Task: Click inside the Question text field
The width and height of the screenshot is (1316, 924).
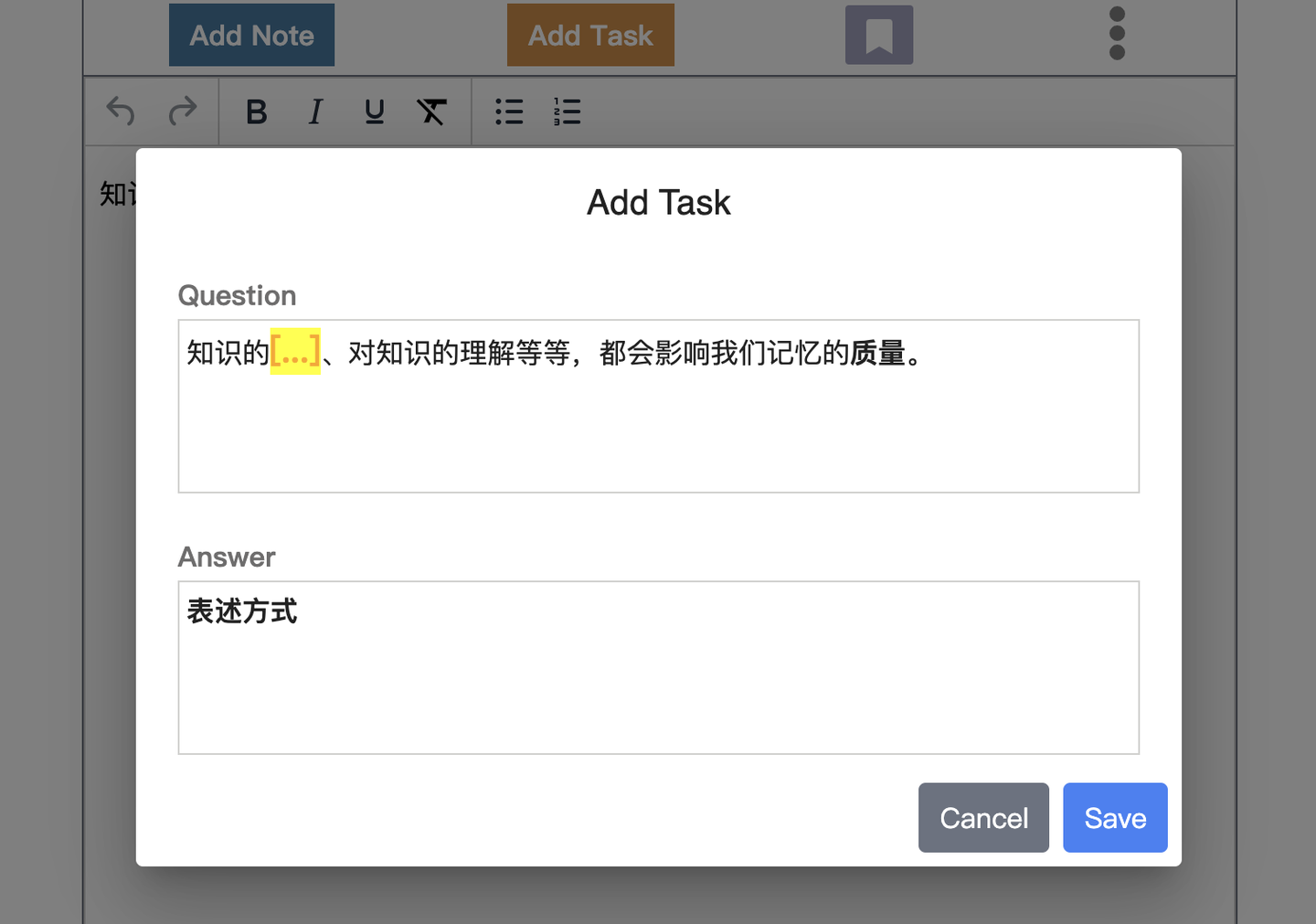Action: [x=658, y=430]
